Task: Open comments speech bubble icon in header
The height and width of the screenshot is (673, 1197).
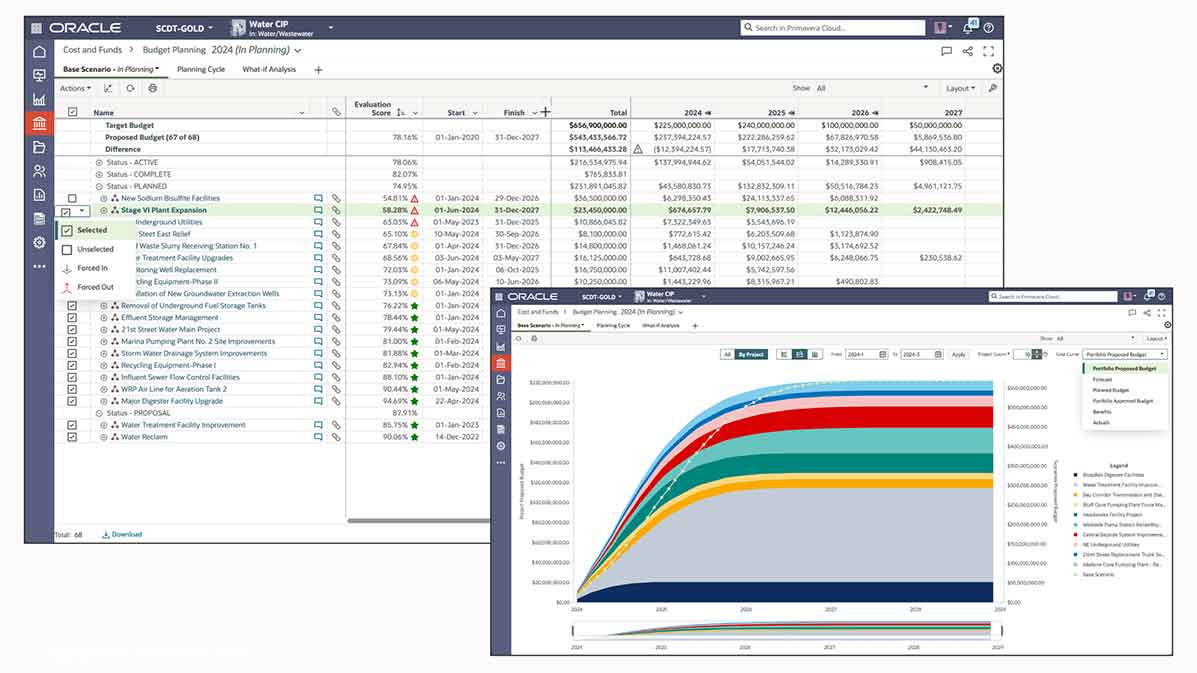Action: click(x=946, y=51)
